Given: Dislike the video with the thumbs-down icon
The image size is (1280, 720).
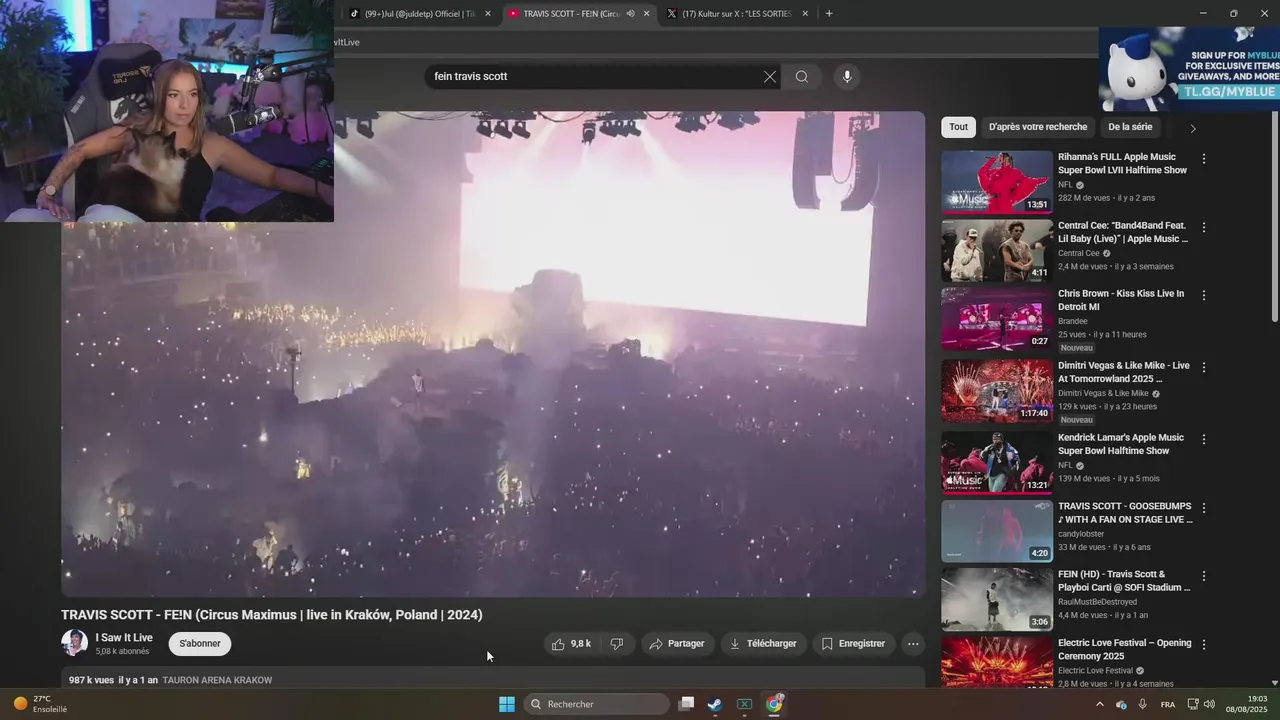Looking at the screenshot, I should coord(617,644).
